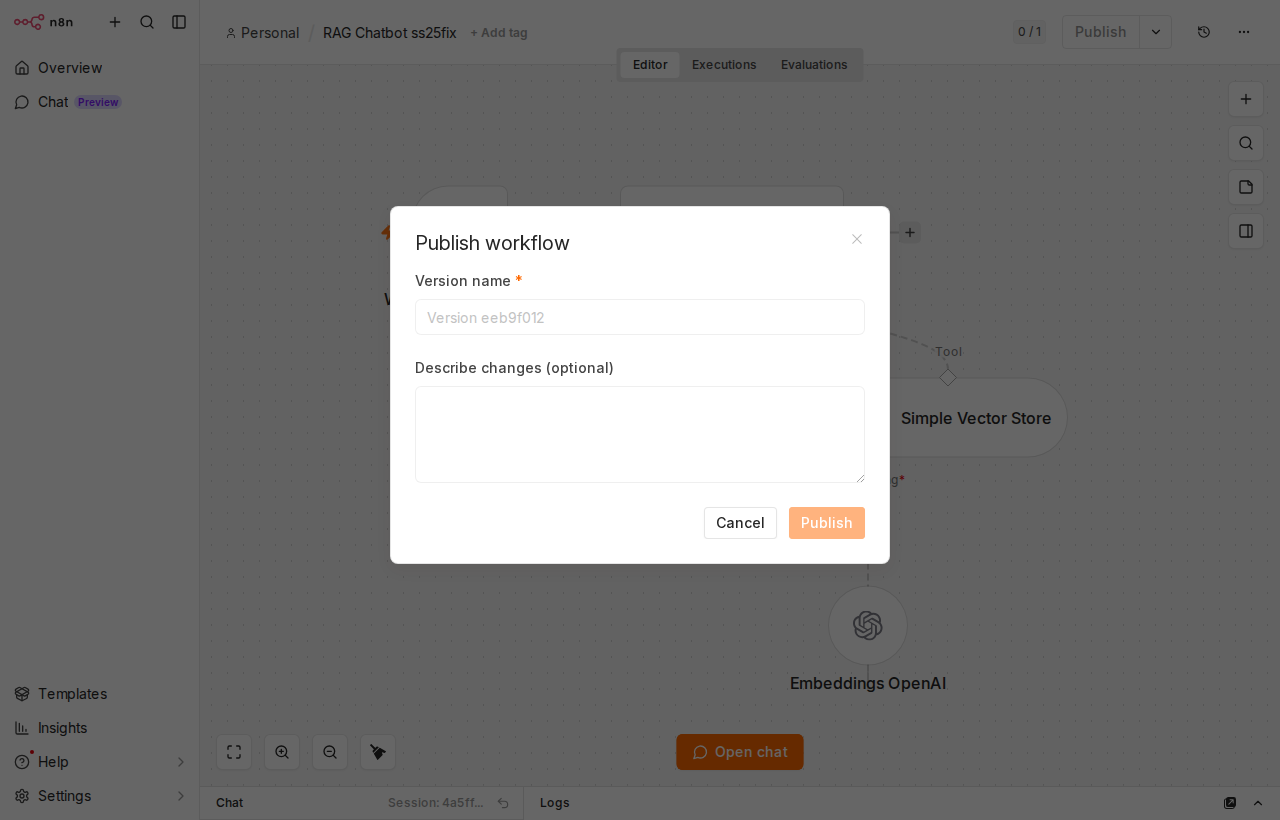Click the Chat panel label at the bottom
This screenshot has width=1280, height=820.
tap(230, 803)
